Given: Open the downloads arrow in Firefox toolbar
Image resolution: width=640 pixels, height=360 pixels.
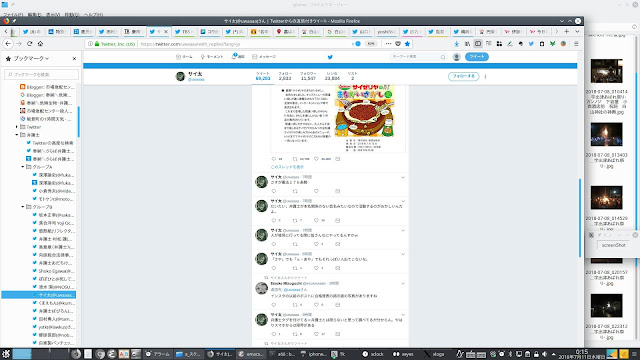Looking at the screenshot, I should (x=456, y=44).
